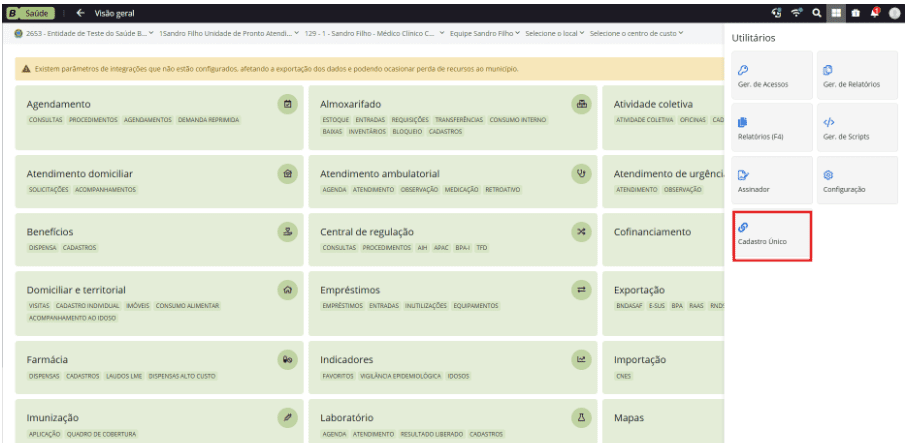
Task: Open CONSUMO INTERNO tag in Almoxarifado
Action: click(x=518, y=120)
